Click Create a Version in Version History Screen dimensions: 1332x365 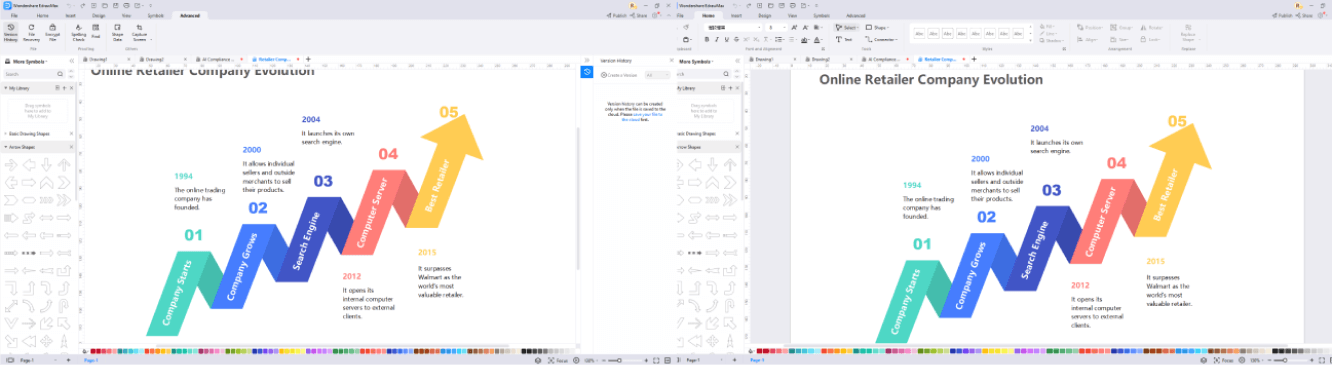(620, 75)
